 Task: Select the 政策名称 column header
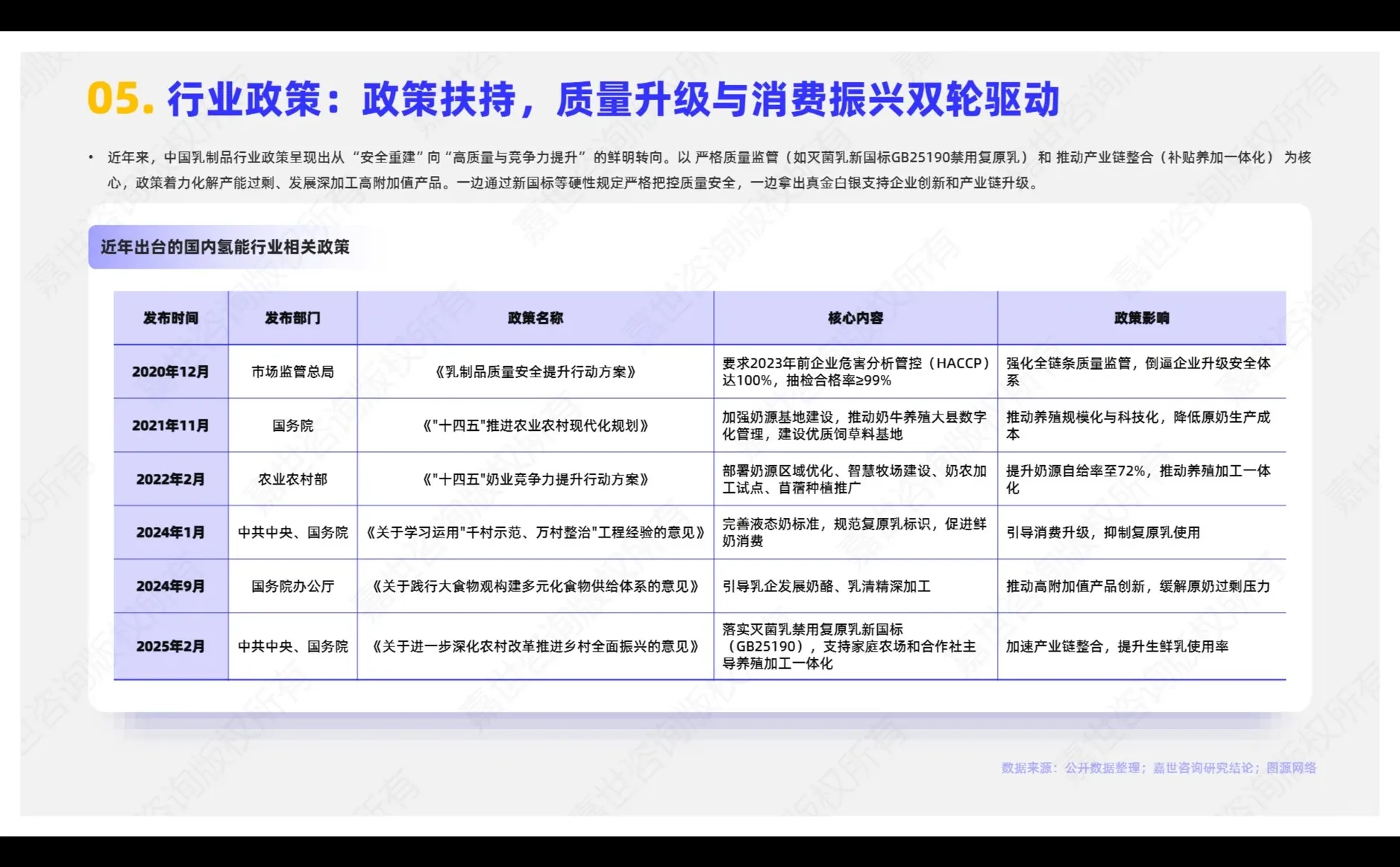536,316
